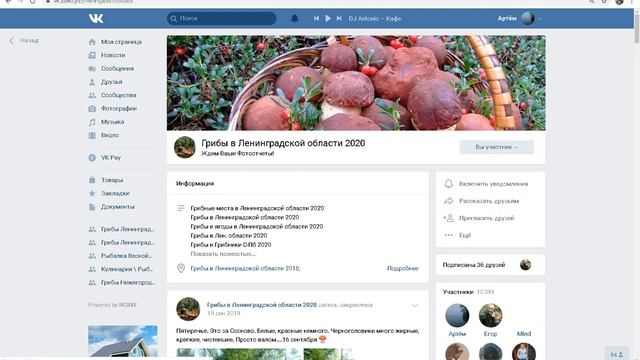Image resolution: width=640 pixels, height=360 pixels.
Task: Click the location pin icon in Информация
Action: 181,268
